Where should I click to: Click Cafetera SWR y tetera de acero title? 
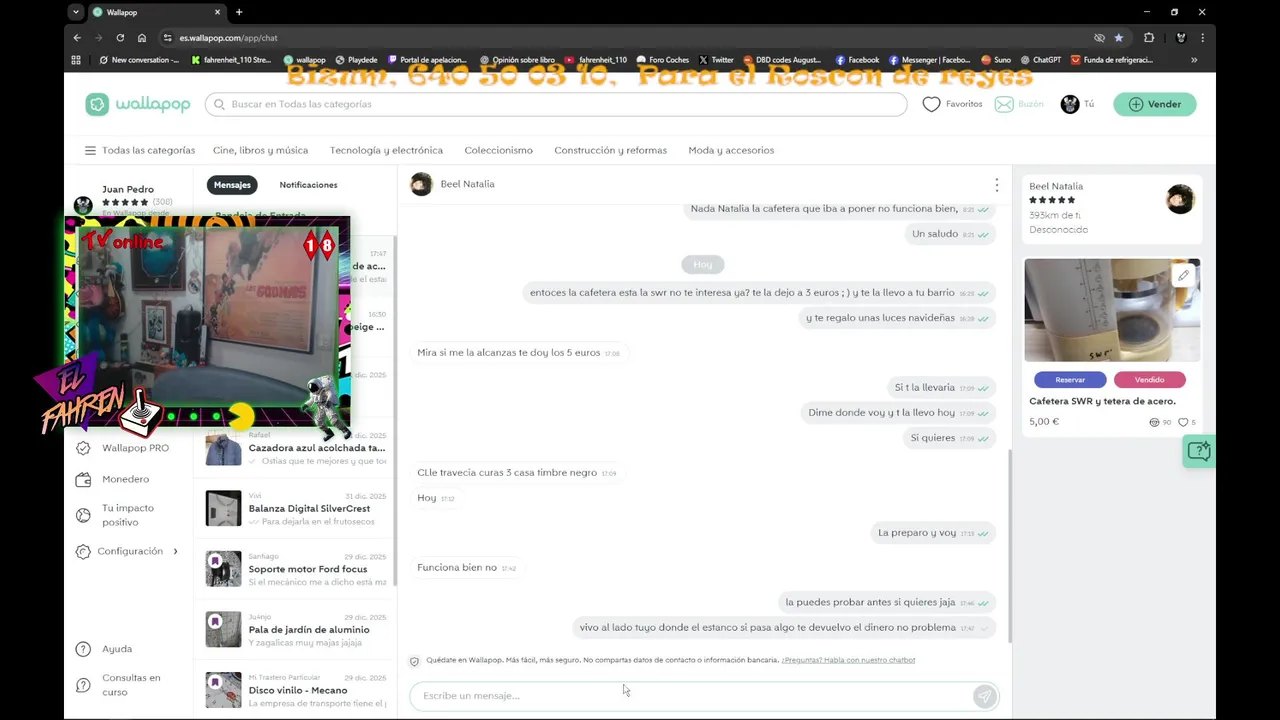point(1102,401)
